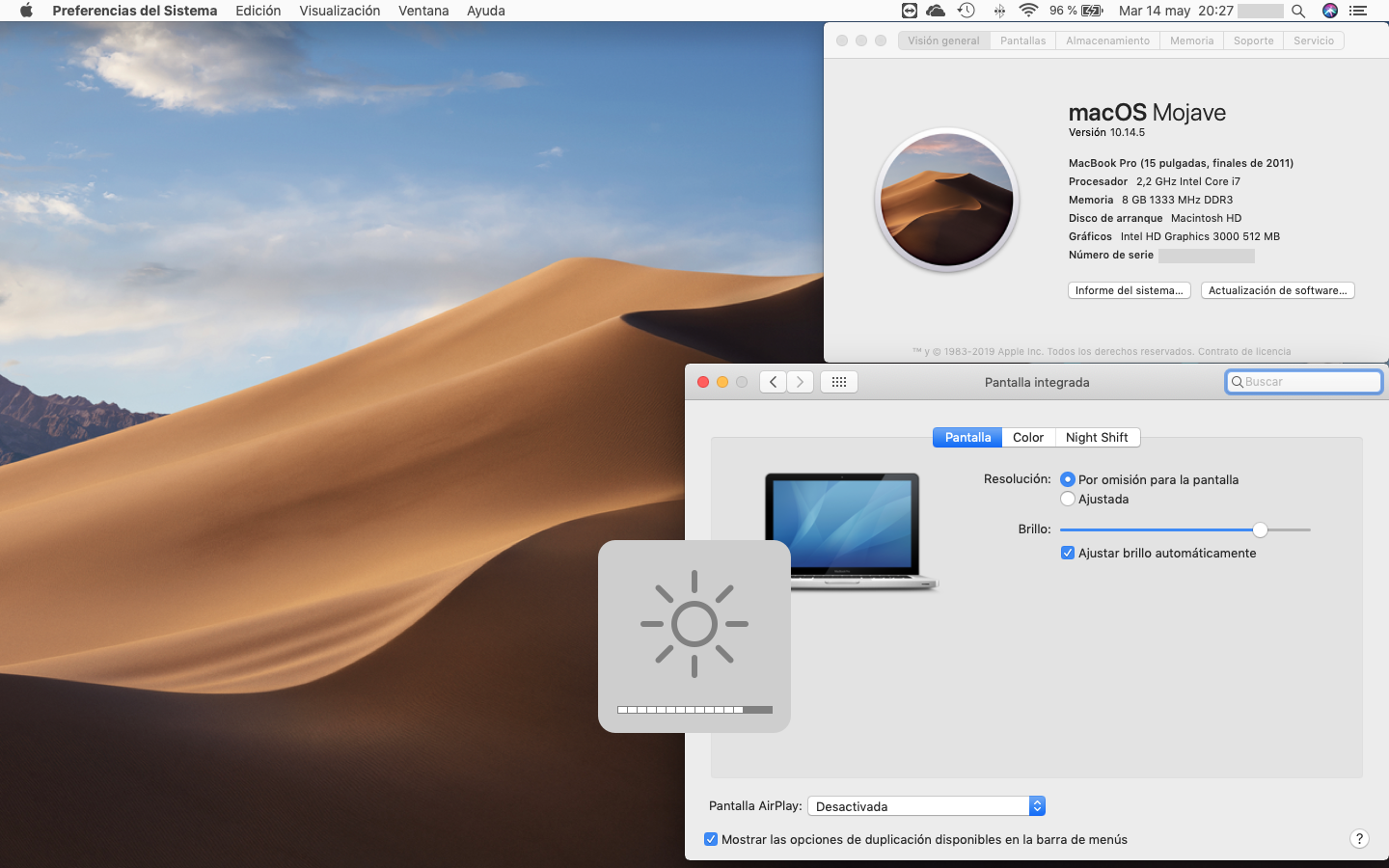Open the Apple menu
This screenshot has width=1389, height=868.
point(26,11)
